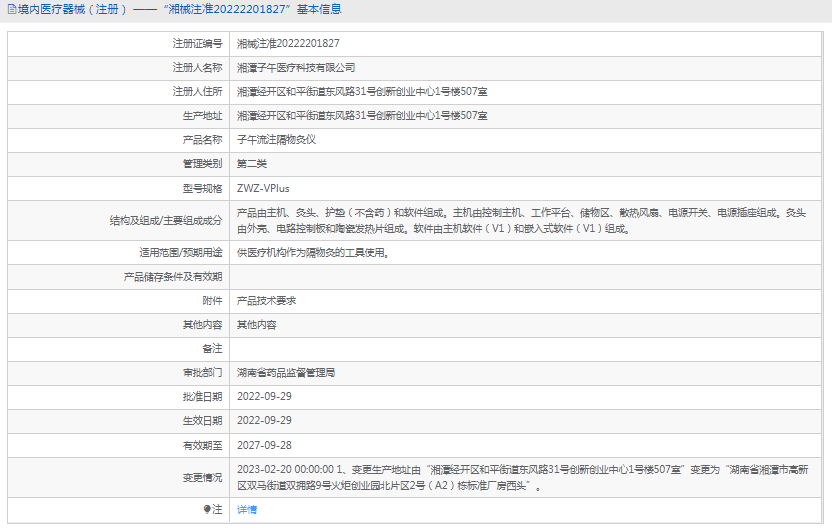Image resolution: width=832 pixels, height=532 pixels.
Task: Click the 适用范围/预期用途 label
Action: click(181, 253)
